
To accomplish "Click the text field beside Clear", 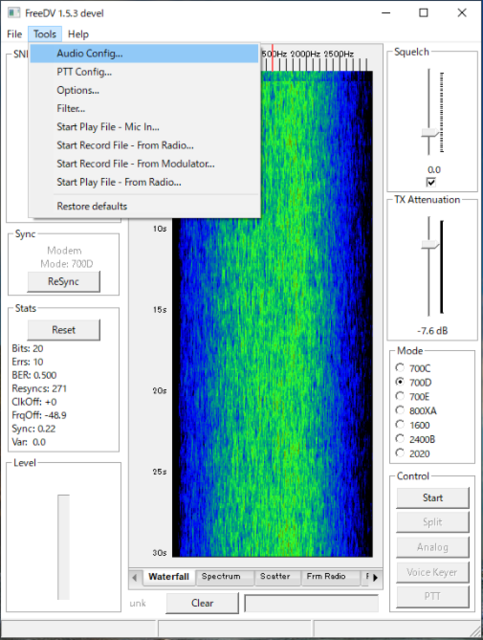I will [312, 603].
